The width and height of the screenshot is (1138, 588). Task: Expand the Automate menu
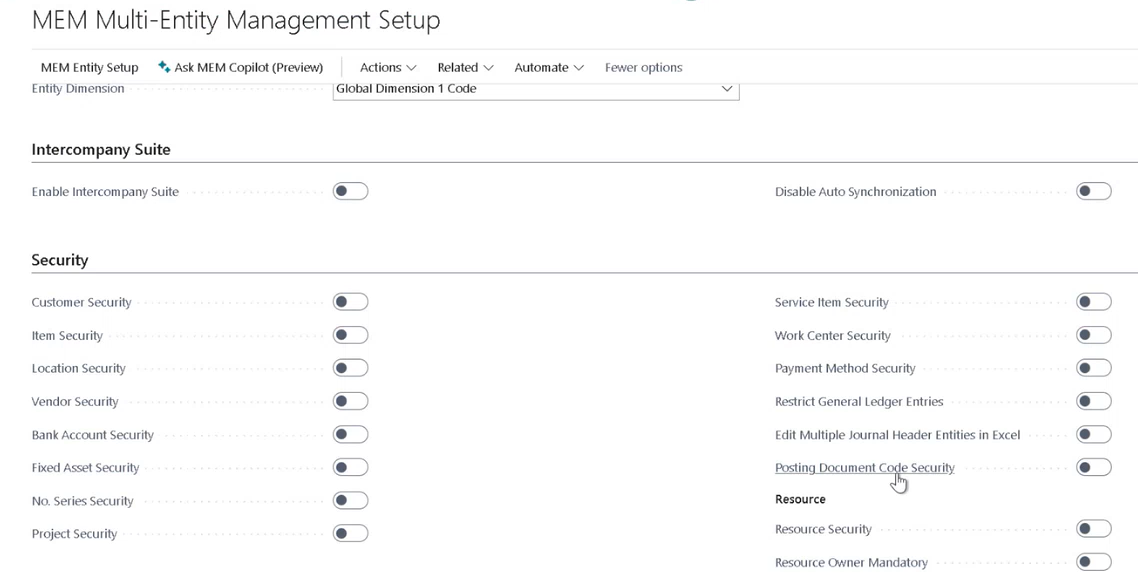(x=549, y=68)
